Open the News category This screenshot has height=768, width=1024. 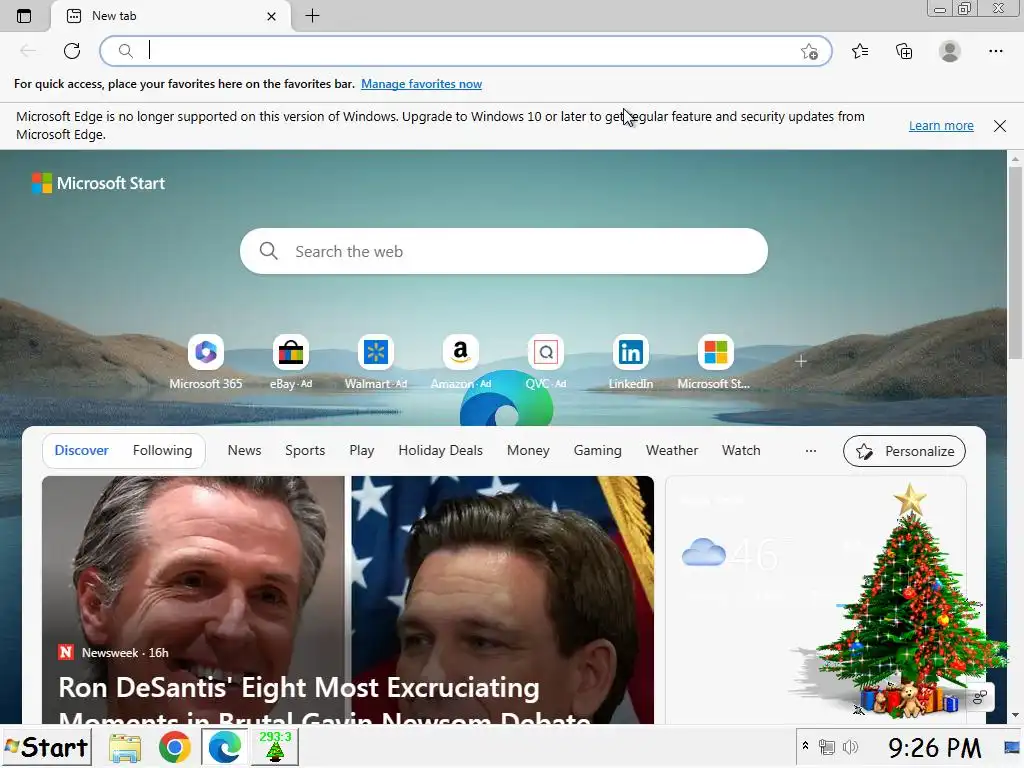pos(244,451)
